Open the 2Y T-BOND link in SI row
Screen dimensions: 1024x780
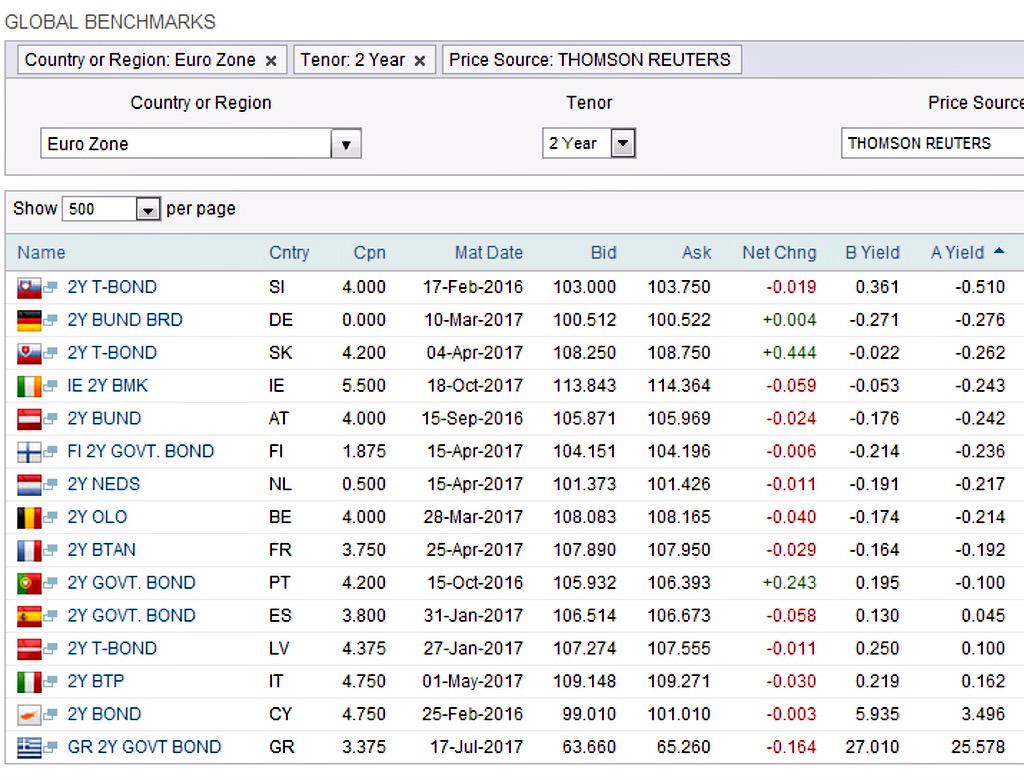pyautogui.click(x=112, y=287)
